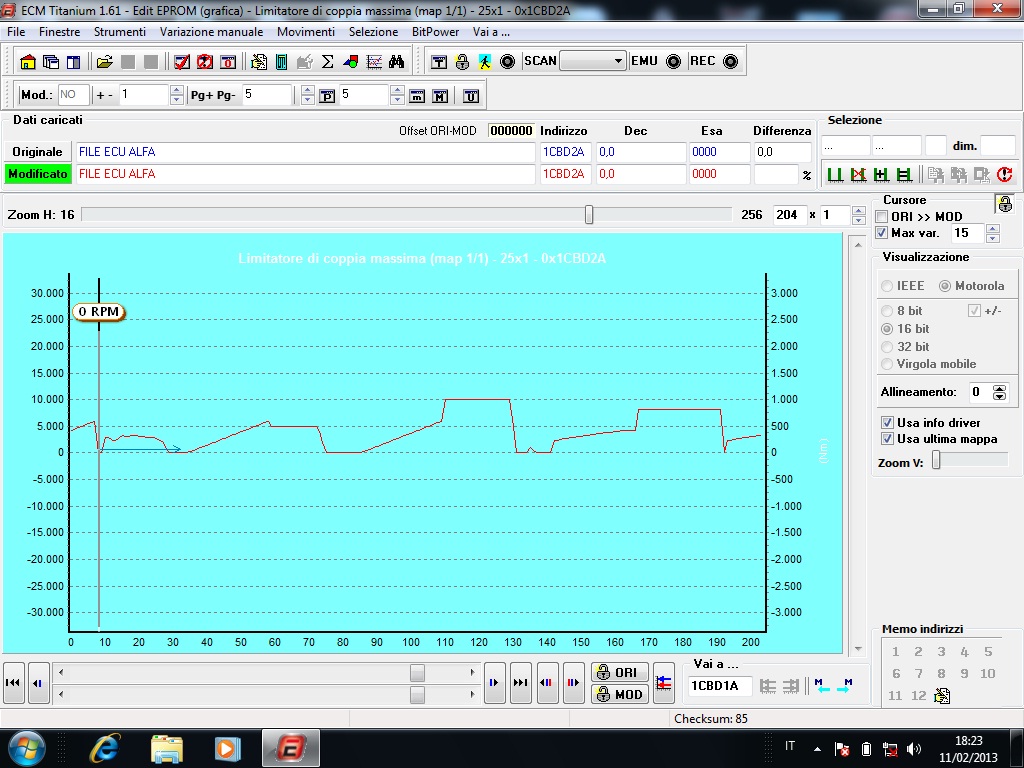This screenshot has height=768, width=1024.
Task: Increase the percentage P value stepper
Action: (397, 90)
